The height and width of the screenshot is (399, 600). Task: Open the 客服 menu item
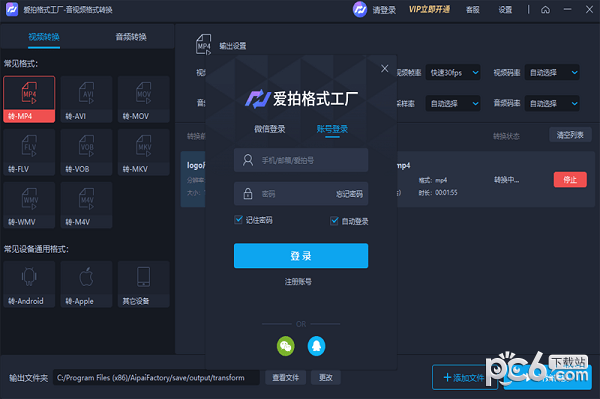pos(473,10)
